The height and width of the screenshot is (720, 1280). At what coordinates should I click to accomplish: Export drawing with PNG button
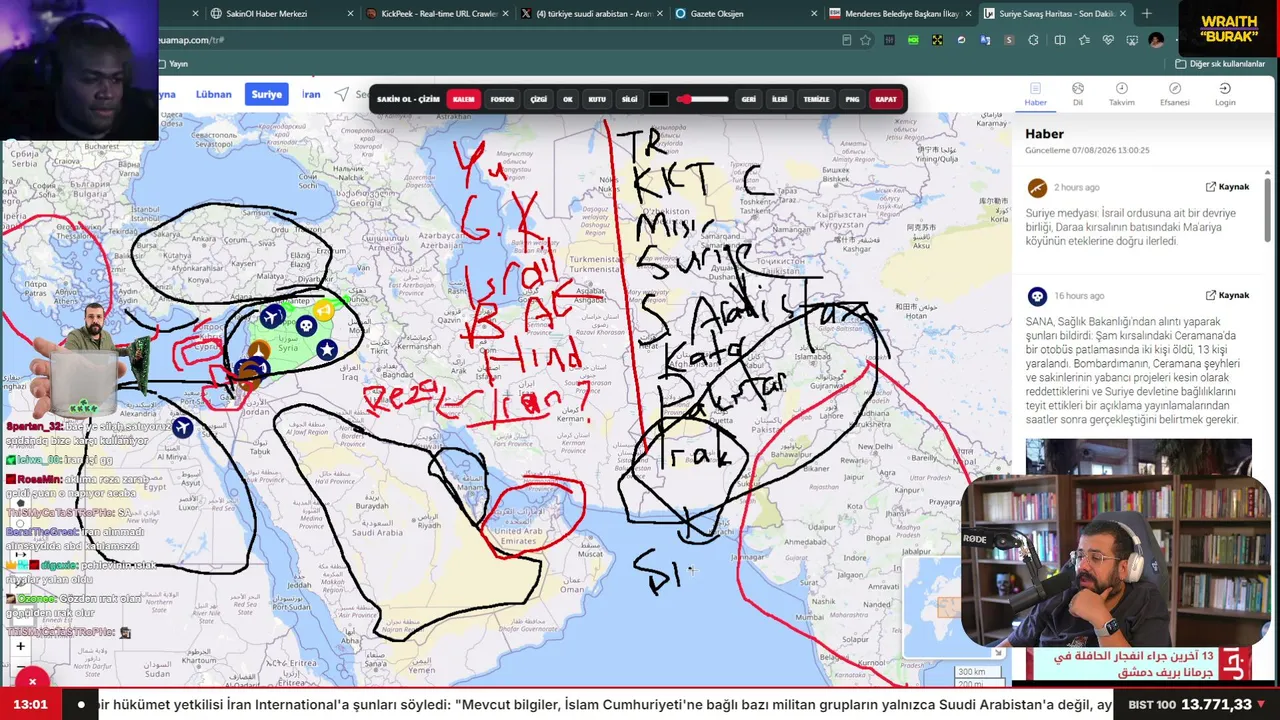[x=852, y=99]
